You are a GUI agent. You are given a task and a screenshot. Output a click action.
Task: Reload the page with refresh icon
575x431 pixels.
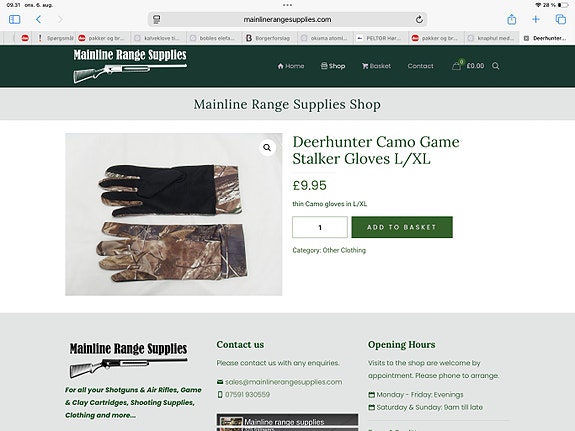coord(419,19)
